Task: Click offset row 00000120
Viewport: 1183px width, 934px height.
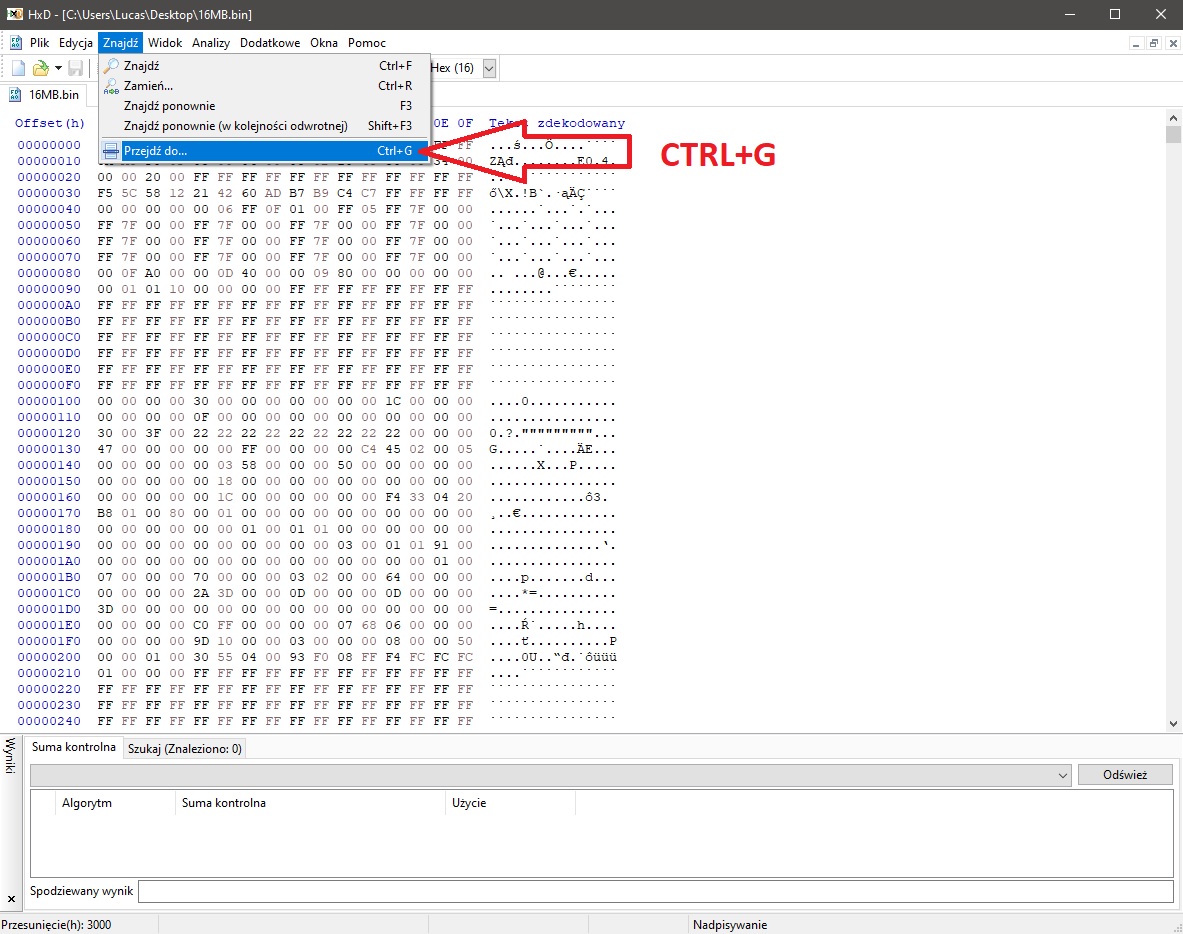Action: click(49, 433)
